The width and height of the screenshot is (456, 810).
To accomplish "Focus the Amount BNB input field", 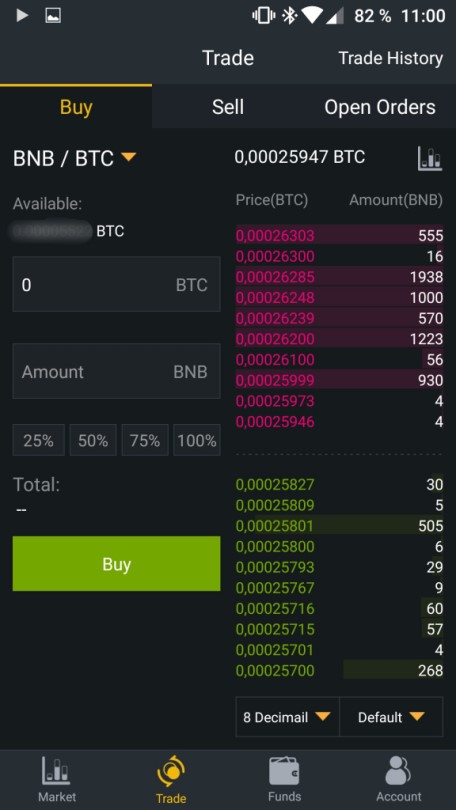I will (x=116, y=371).
